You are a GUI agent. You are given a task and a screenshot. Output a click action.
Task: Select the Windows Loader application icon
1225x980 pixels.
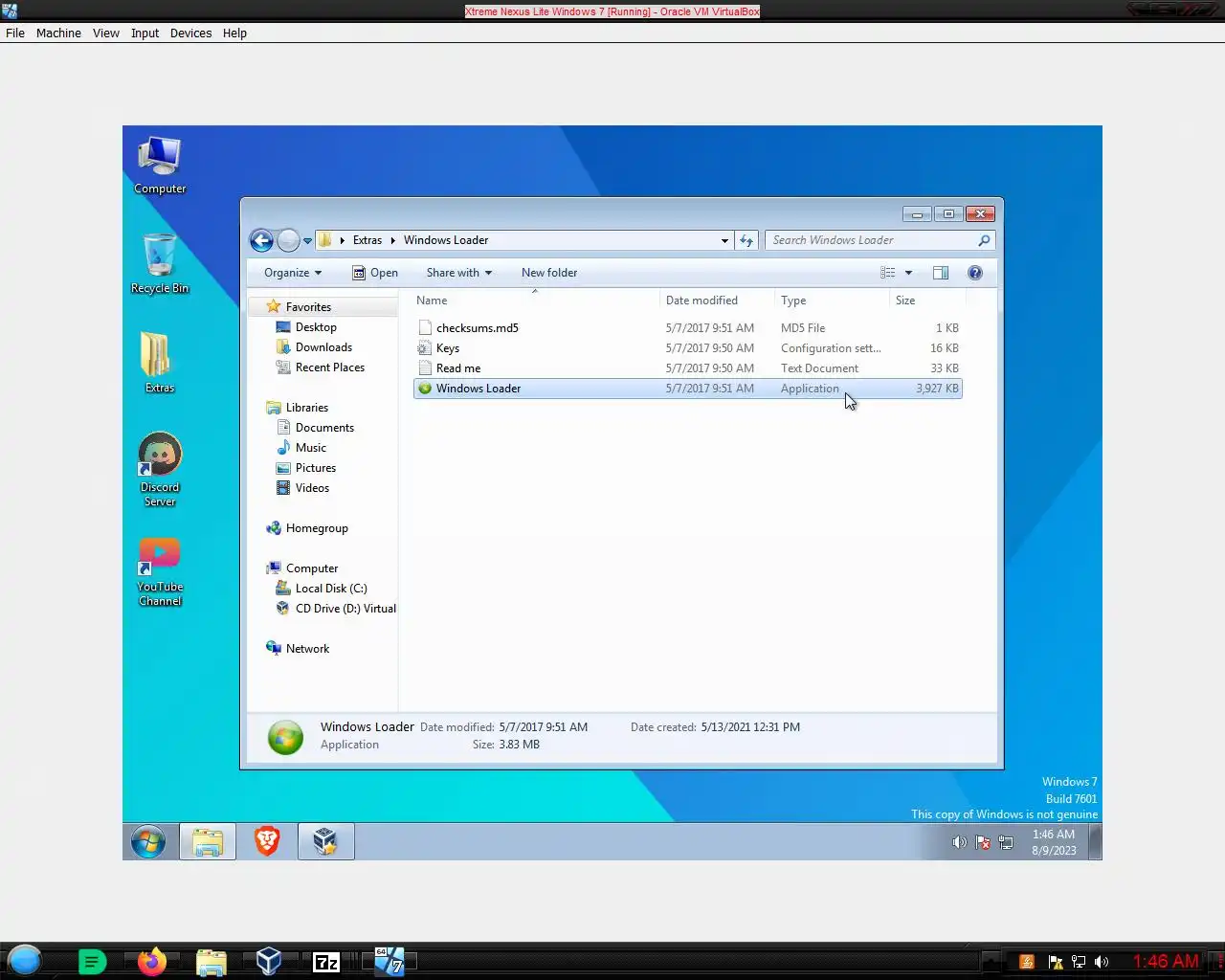point(425,389)
